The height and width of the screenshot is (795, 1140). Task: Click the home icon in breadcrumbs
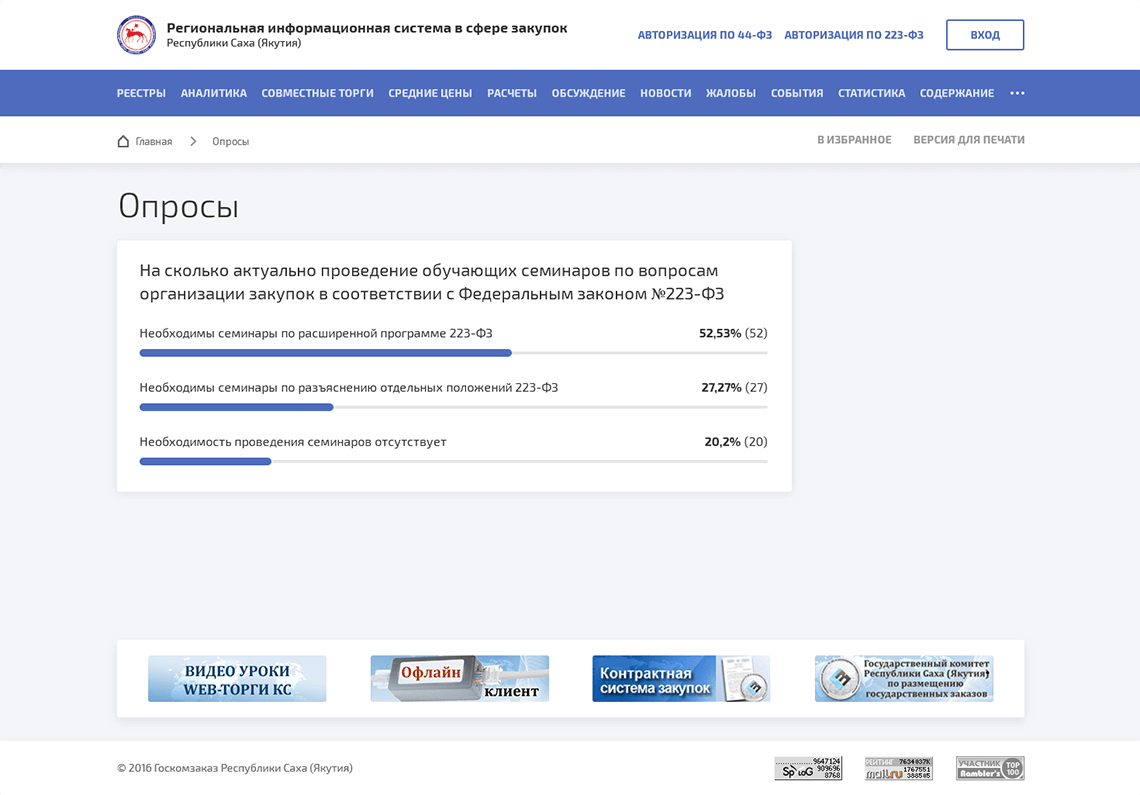124,141
